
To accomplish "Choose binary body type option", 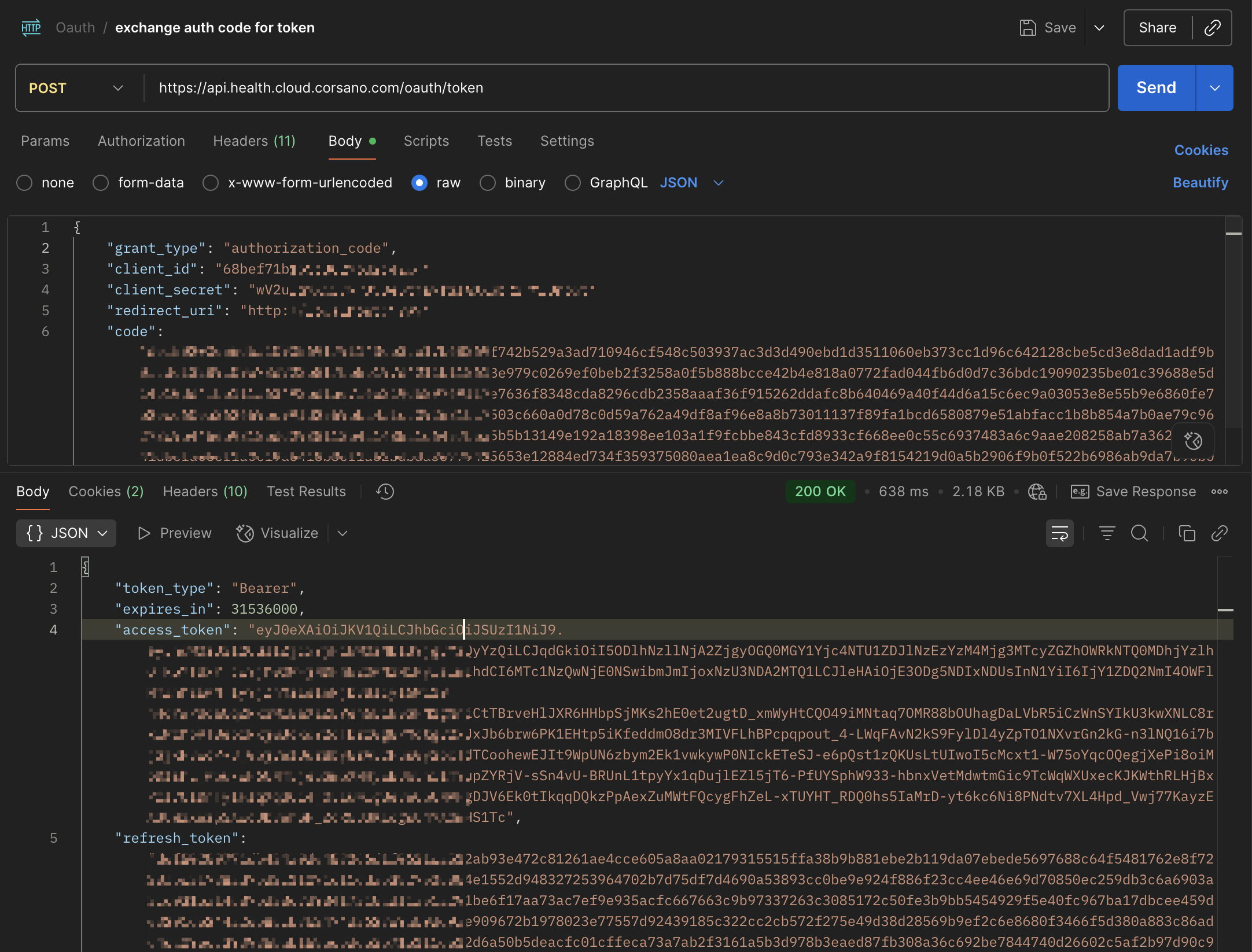I will click(488, 183).
